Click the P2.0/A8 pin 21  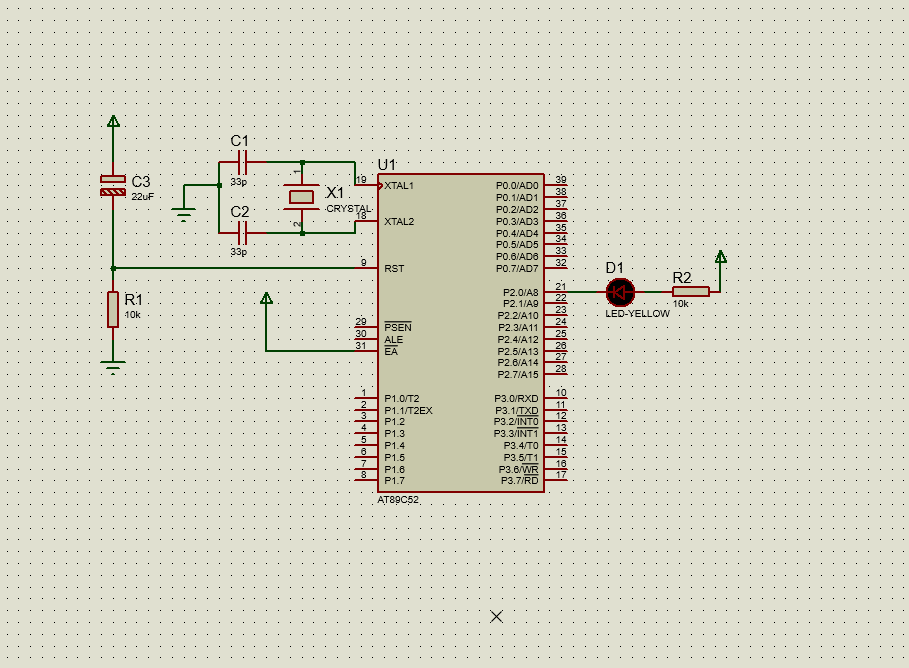(x=555, y=292)
